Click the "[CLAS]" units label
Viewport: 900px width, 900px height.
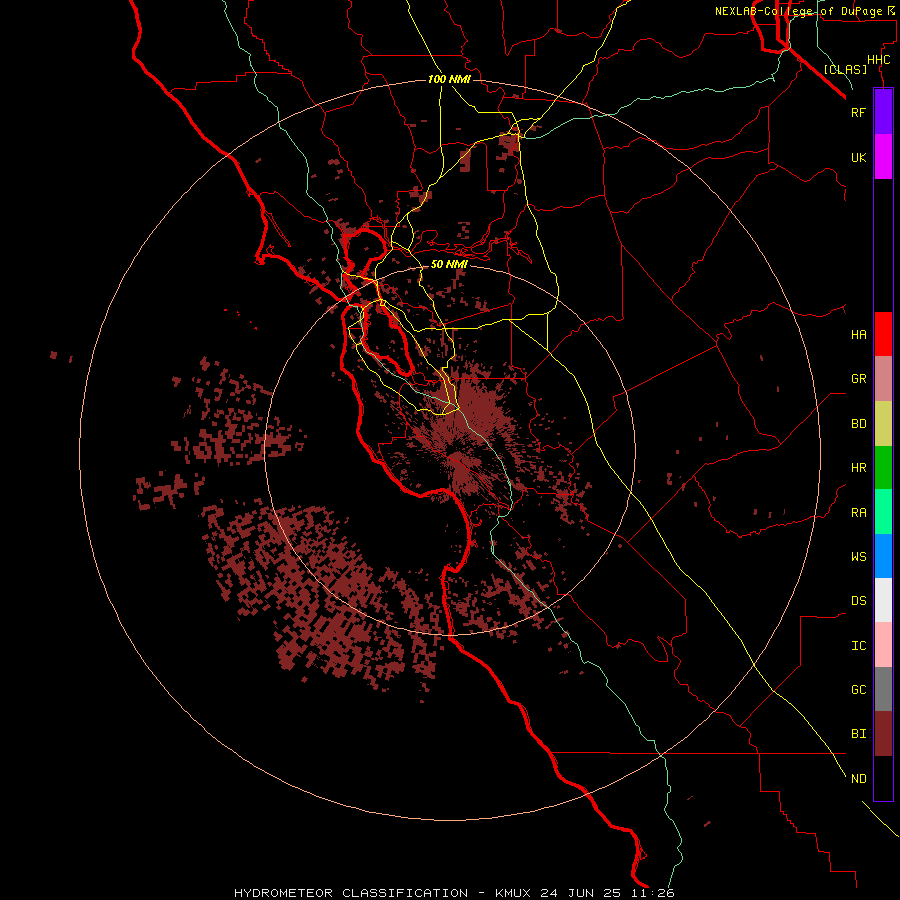pyautogui.click(x=845, y=69)
